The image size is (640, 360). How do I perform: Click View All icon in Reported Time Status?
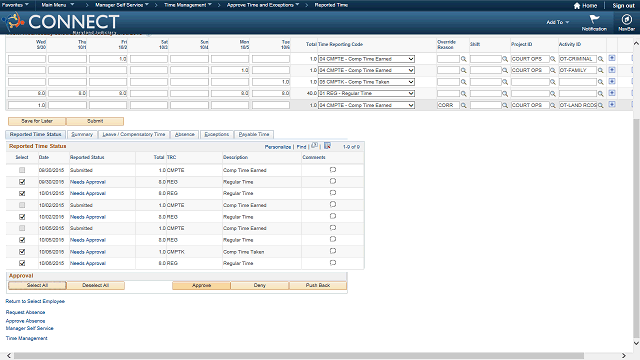pos(314,146)
